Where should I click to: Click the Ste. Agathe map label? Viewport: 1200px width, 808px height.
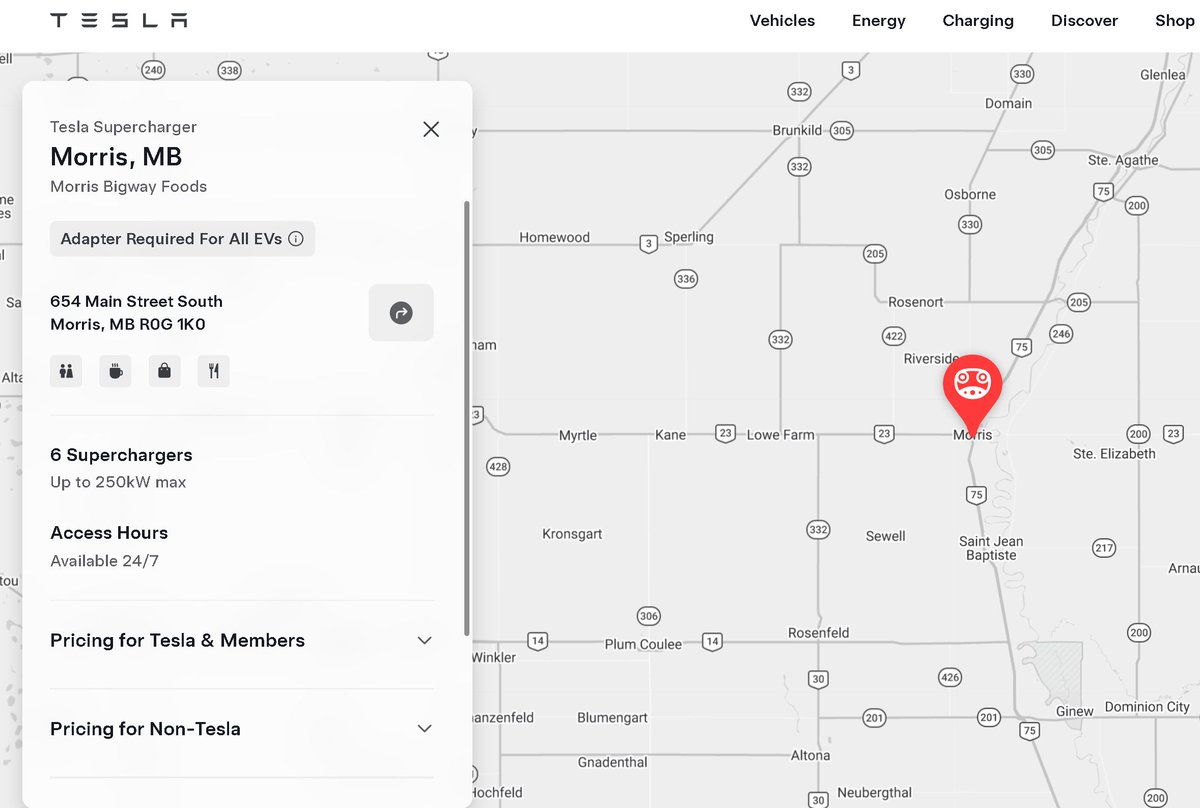[x=1123, y=160]
